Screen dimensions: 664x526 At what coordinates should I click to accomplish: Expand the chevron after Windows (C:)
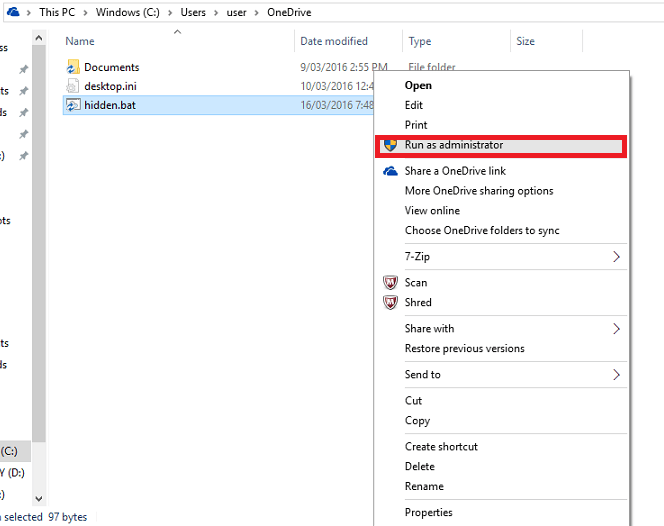(170, 13)
